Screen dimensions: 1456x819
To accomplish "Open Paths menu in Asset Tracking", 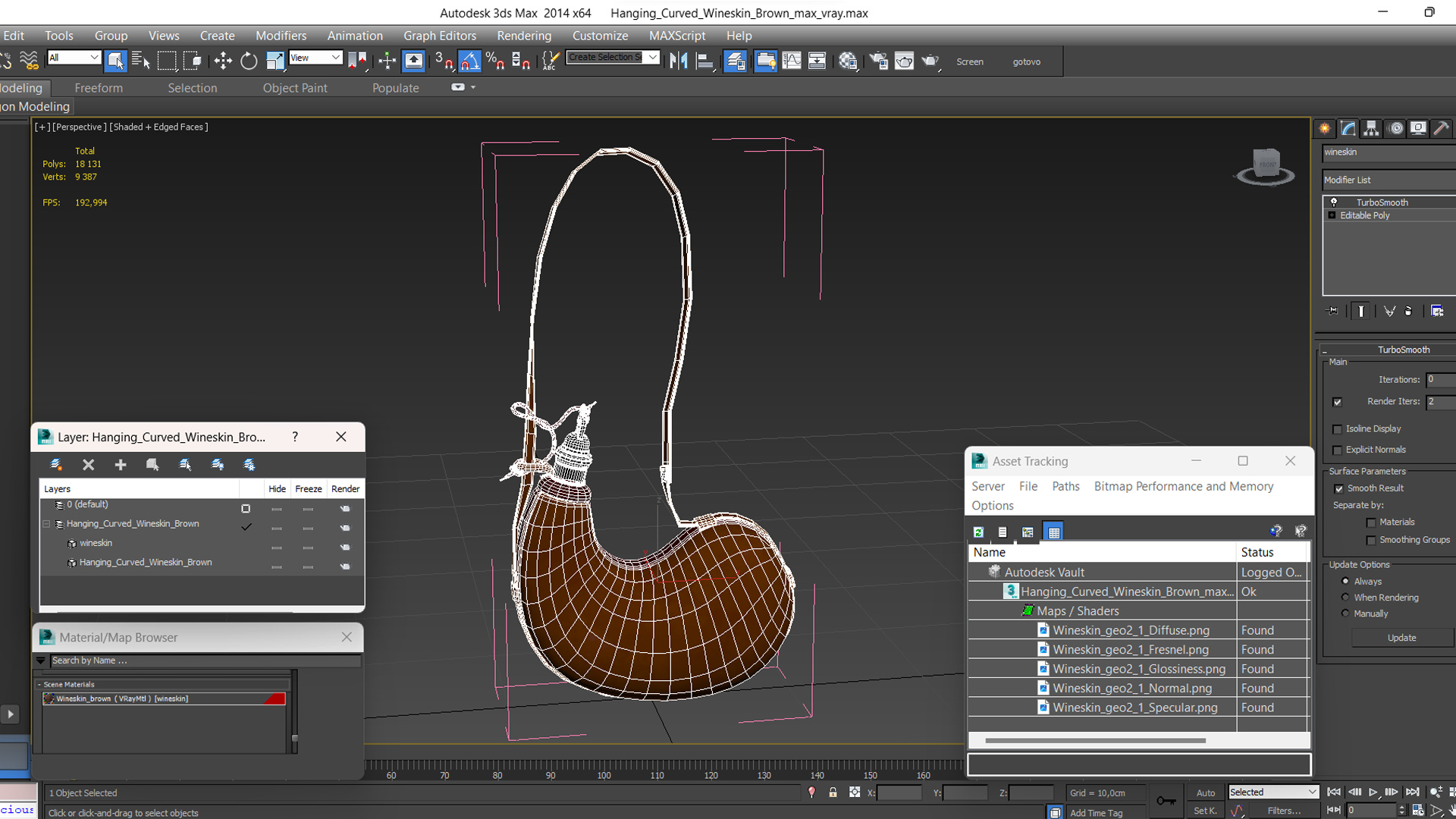I will [x=1065, y=487].
